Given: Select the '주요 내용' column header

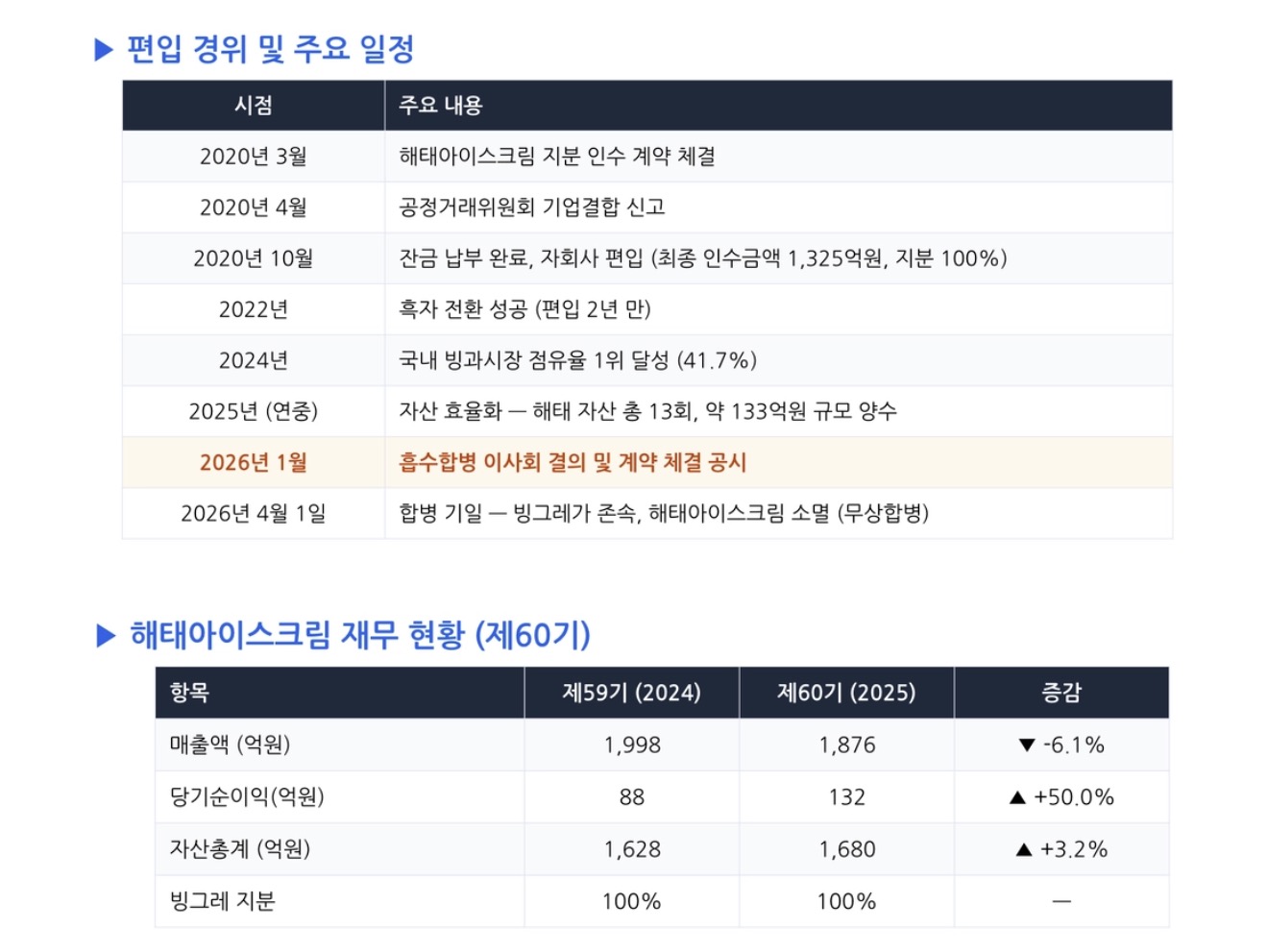Looking at the screenshot, I should (778, 106).
